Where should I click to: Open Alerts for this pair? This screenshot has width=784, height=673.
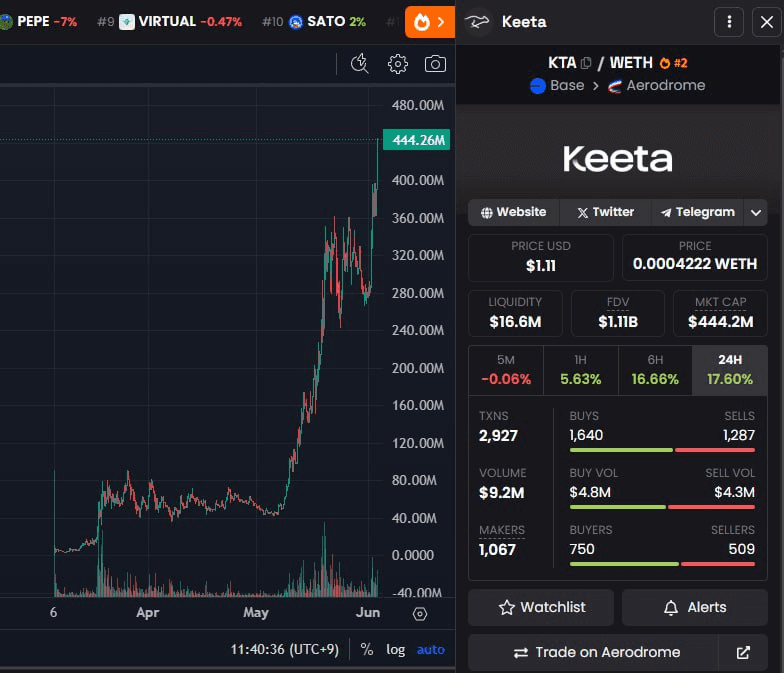694,608
